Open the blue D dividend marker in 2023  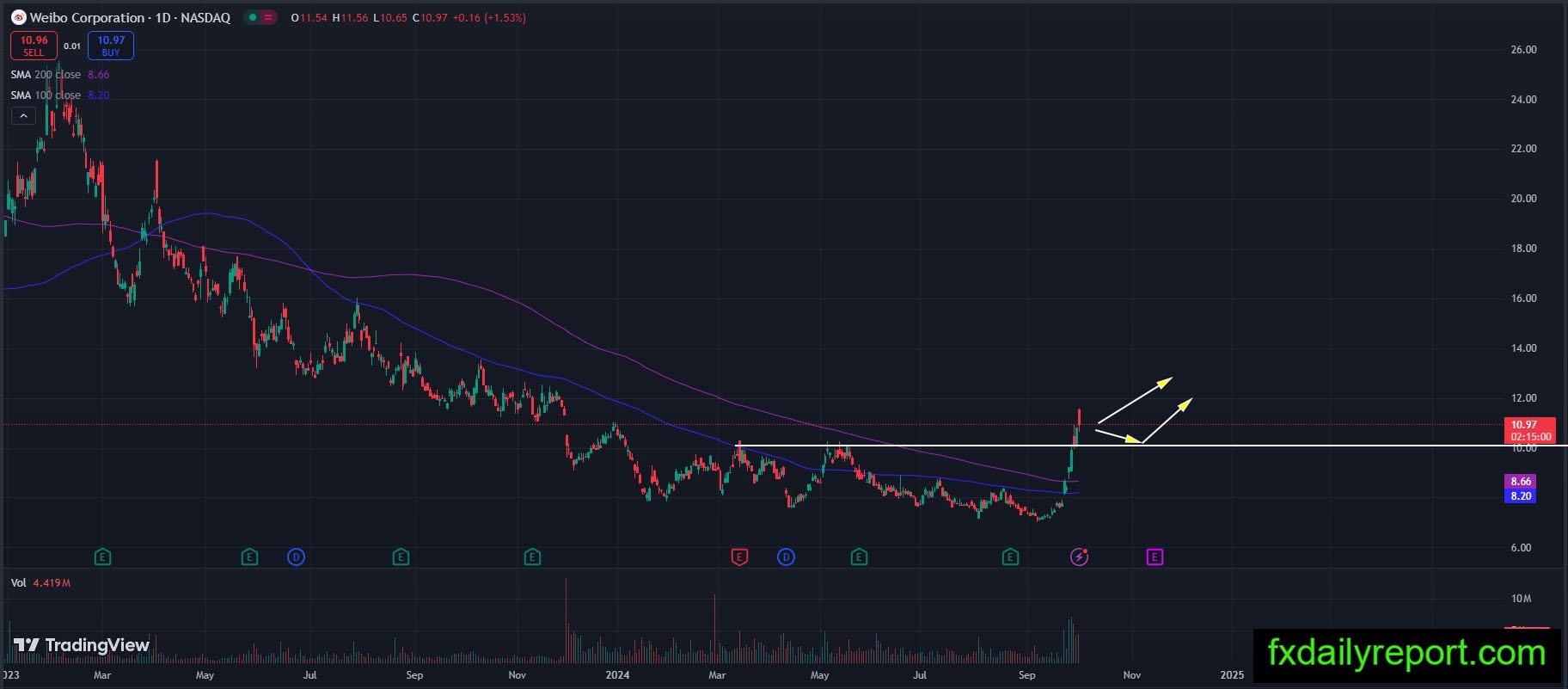(x=296, y=557)
